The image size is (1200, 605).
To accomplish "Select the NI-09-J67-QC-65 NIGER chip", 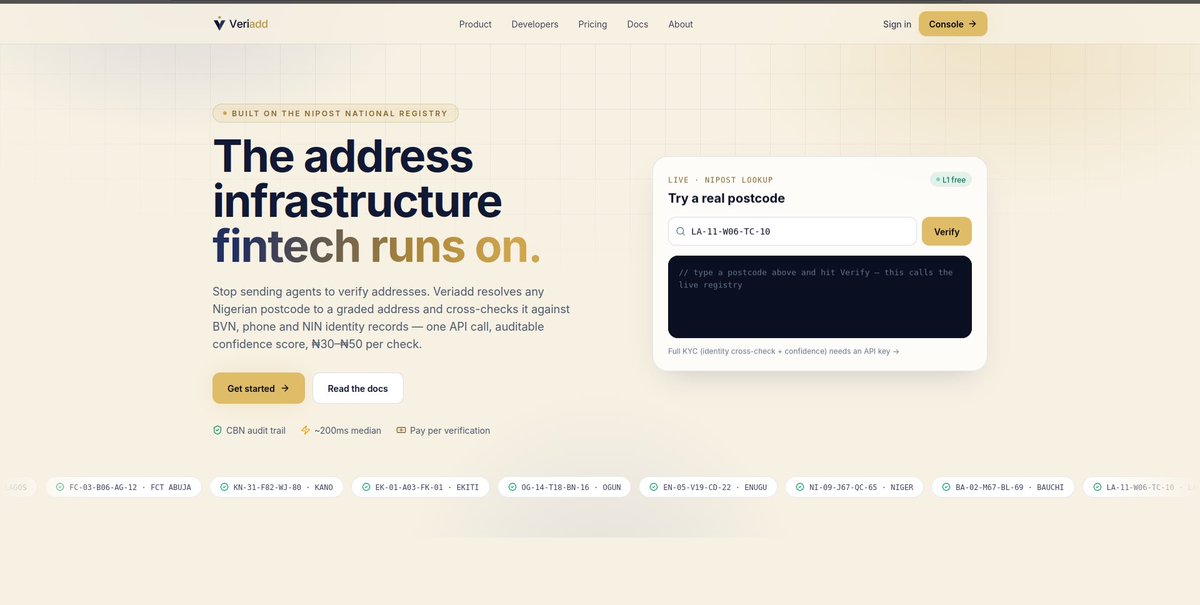I will coord(854,487).
